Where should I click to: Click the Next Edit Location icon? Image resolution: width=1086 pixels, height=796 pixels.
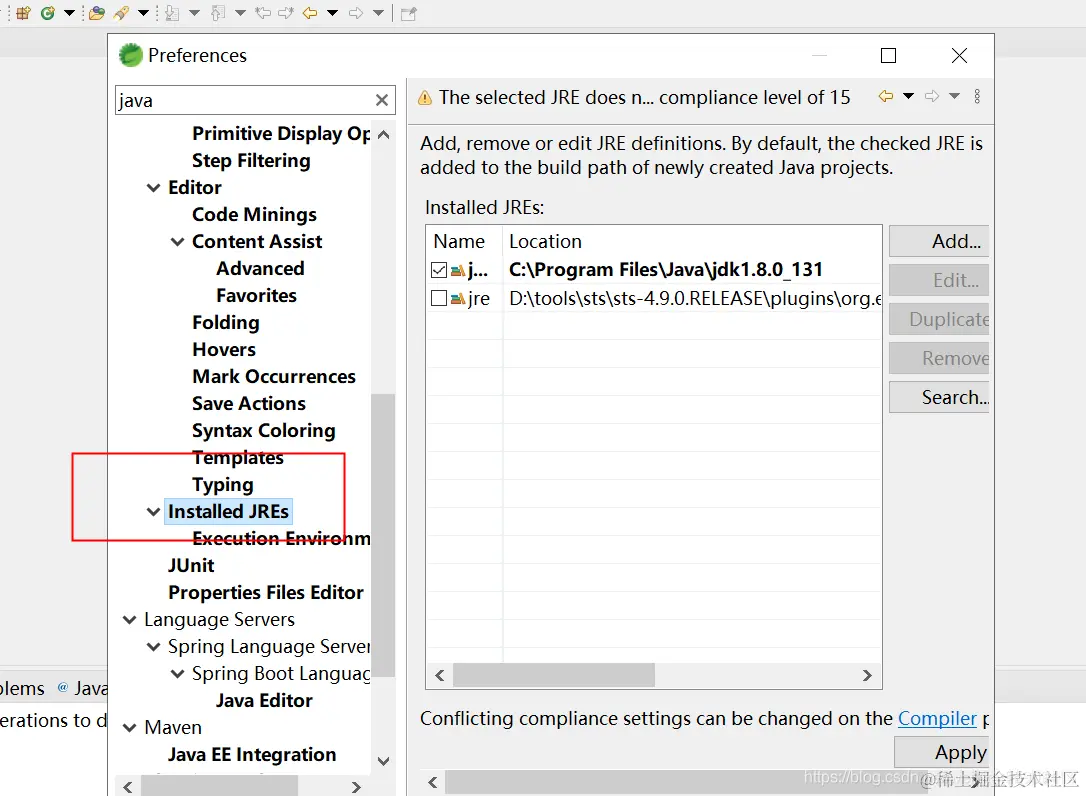286,13
